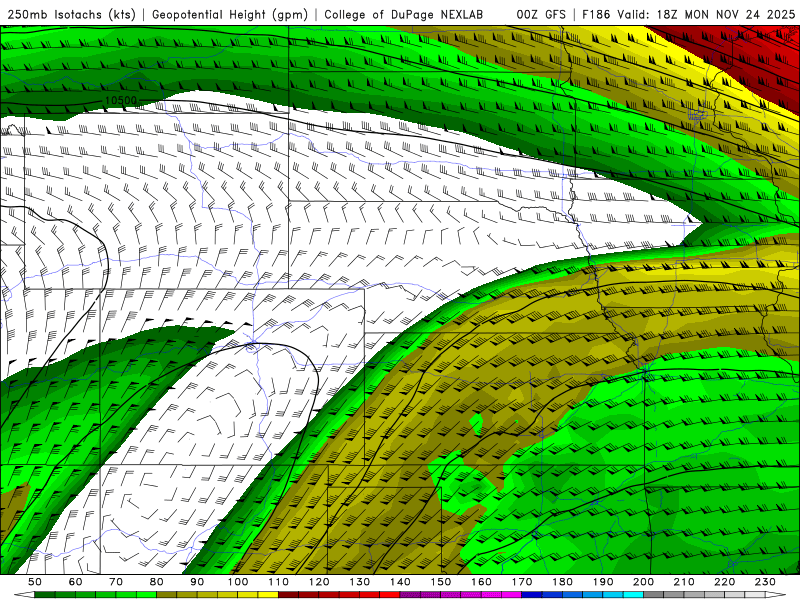This screenshot has height=600, width=800.
Task: Click the '110' color scale label
Action: pos(279,582)
